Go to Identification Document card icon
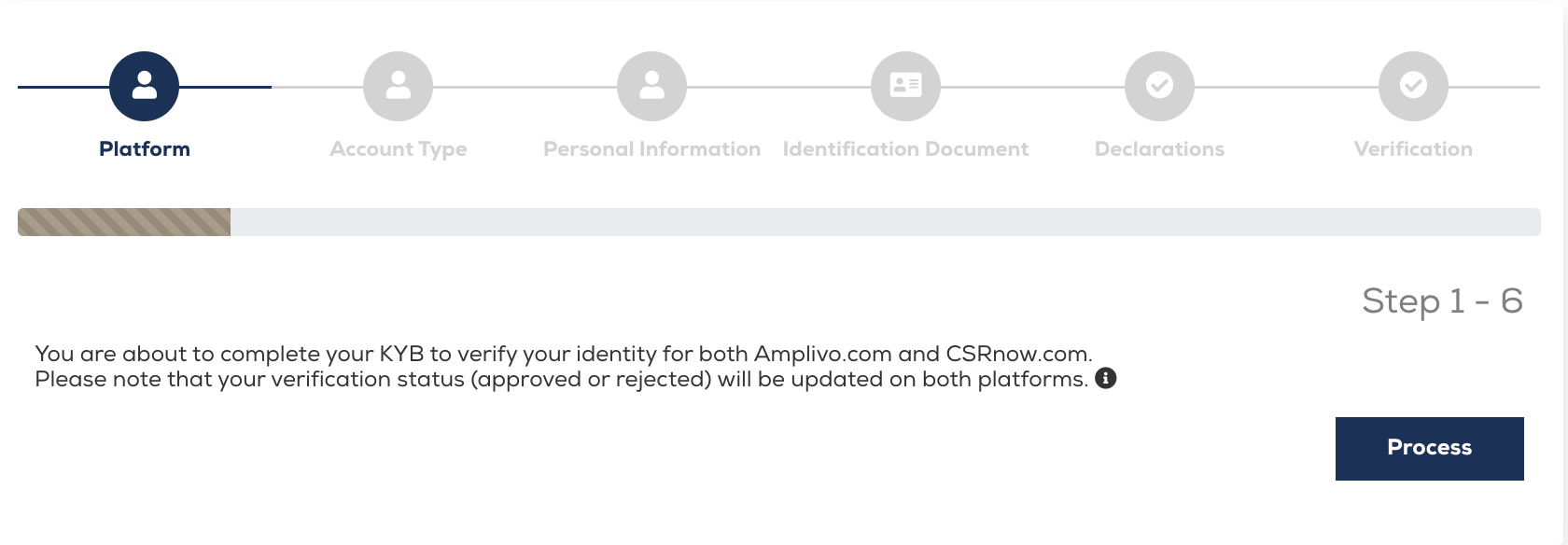The image size is (1568, 545). 905,86
